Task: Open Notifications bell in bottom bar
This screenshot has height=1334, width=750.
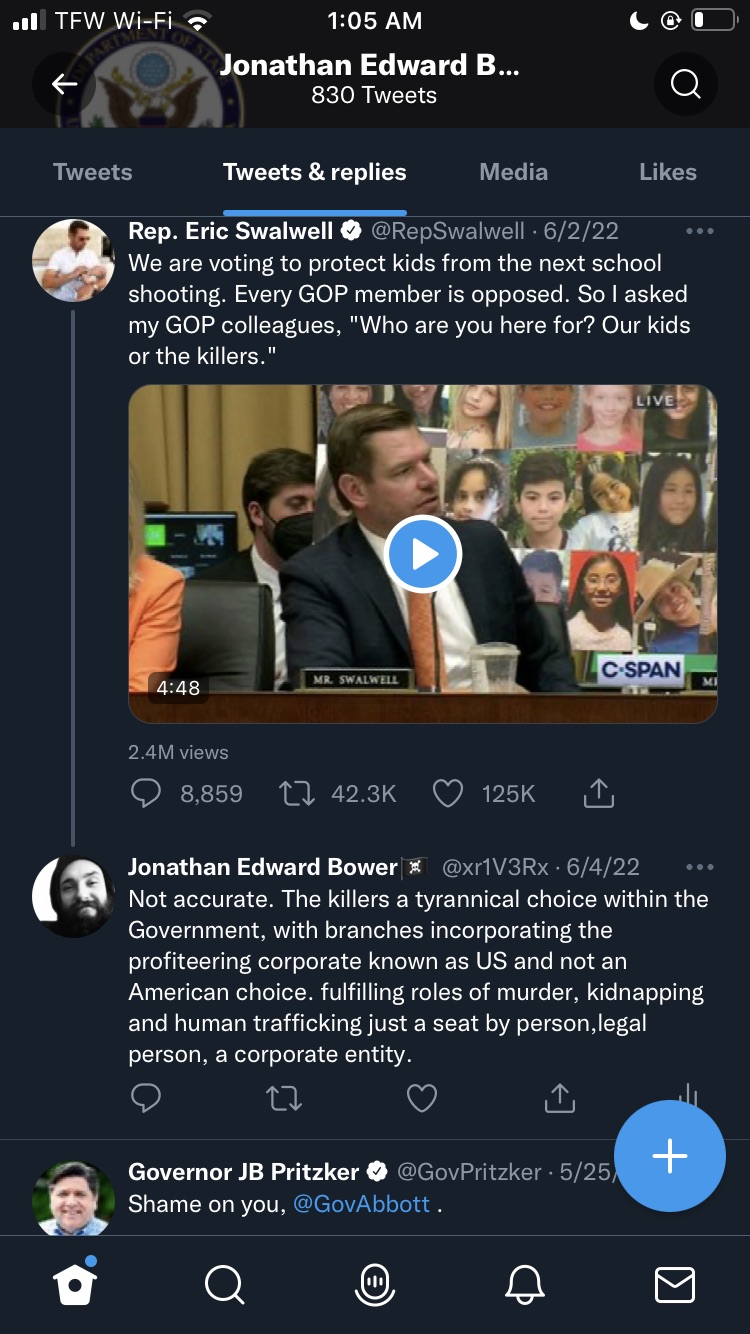Action: (x=525, y=1284)
